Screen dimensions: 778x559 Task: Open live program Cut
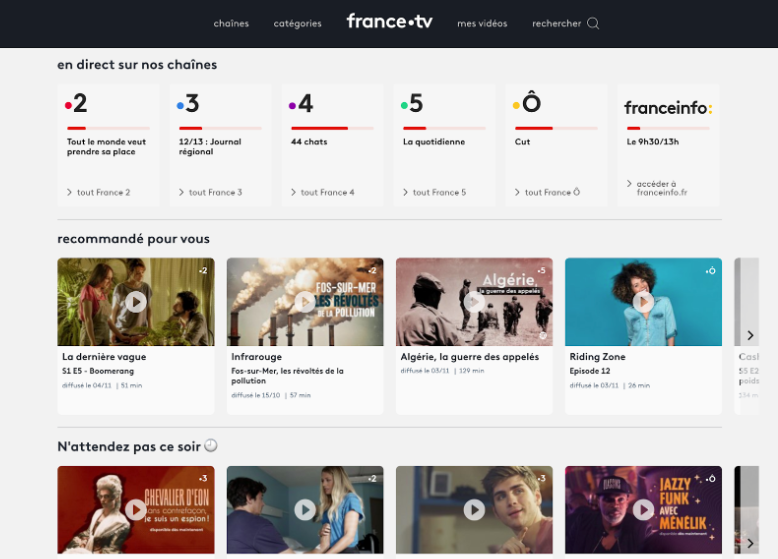coord(522,142)
